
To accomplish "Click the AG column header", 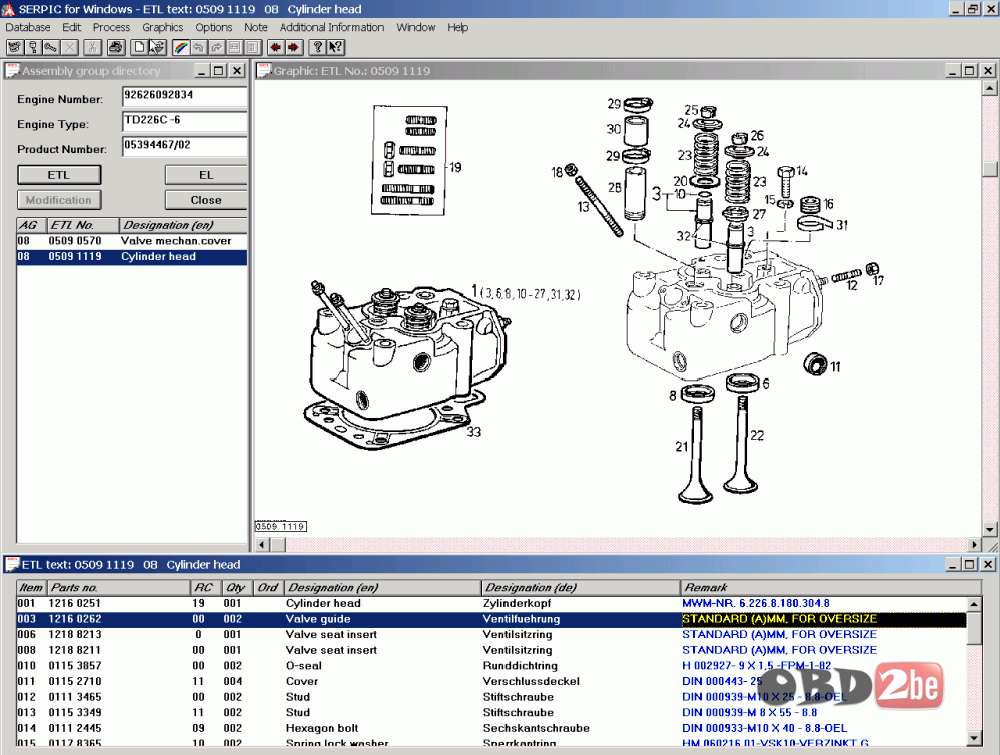I will (x=32, y=225).
